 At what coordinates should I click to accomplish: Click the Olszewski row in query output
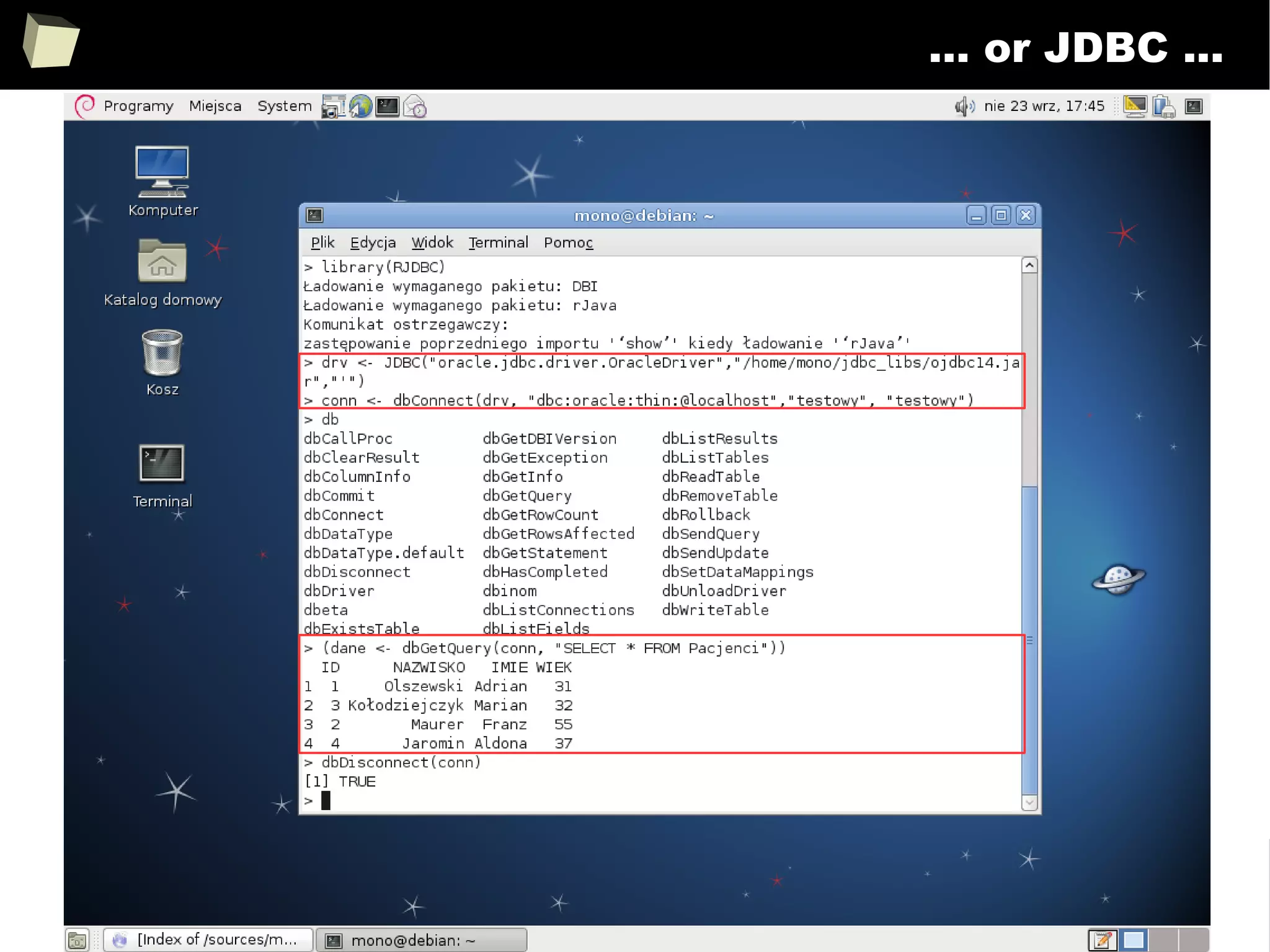(x=438, y=686)
